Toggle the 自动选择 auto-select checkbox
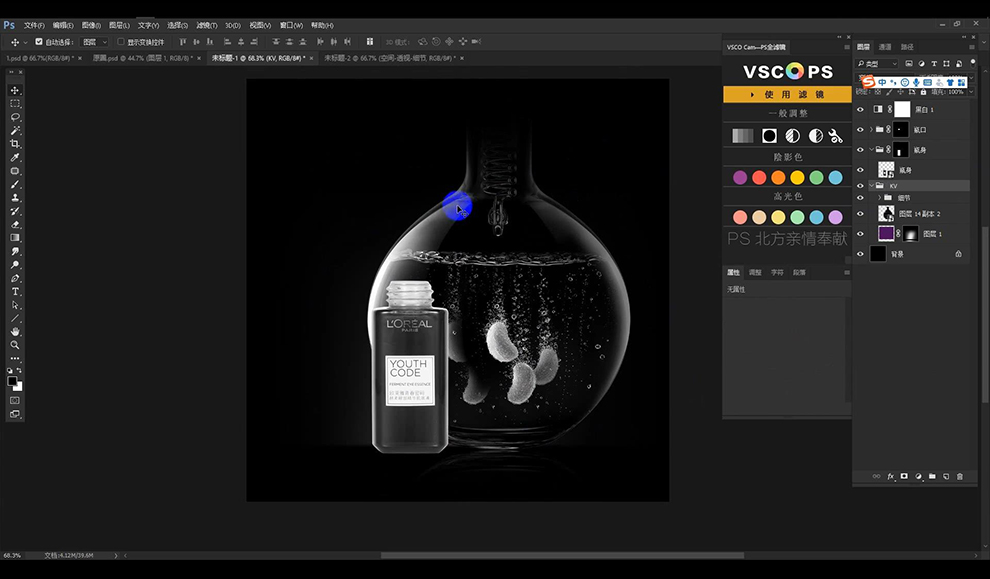 click(39, 42)
